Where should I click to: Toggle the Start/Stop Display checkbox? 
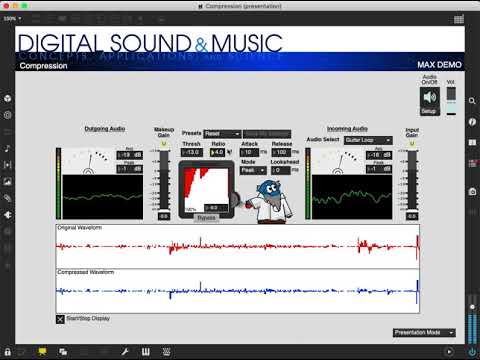point(60,319)
